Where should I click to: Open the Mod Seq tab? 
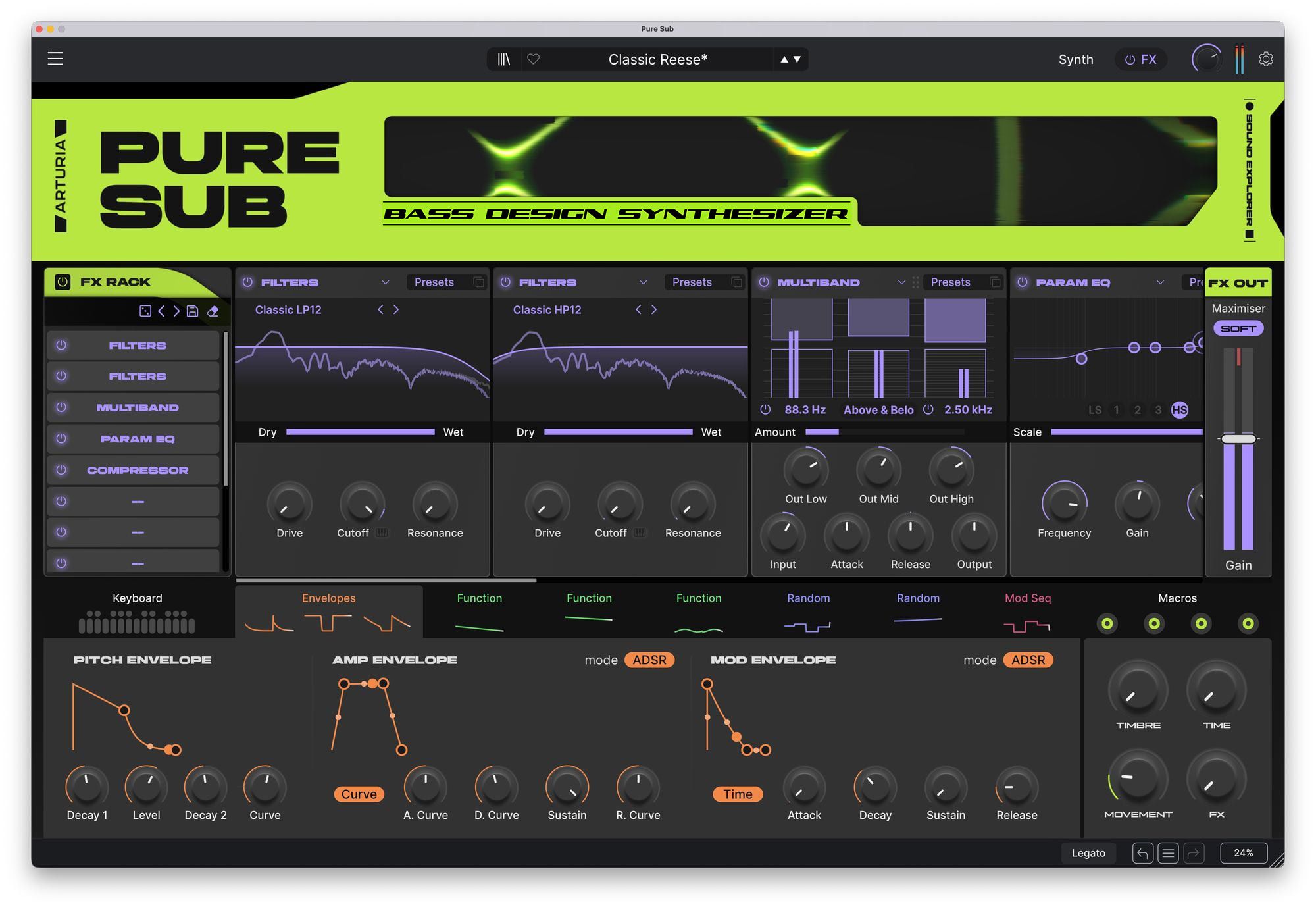pos(1028,612)
